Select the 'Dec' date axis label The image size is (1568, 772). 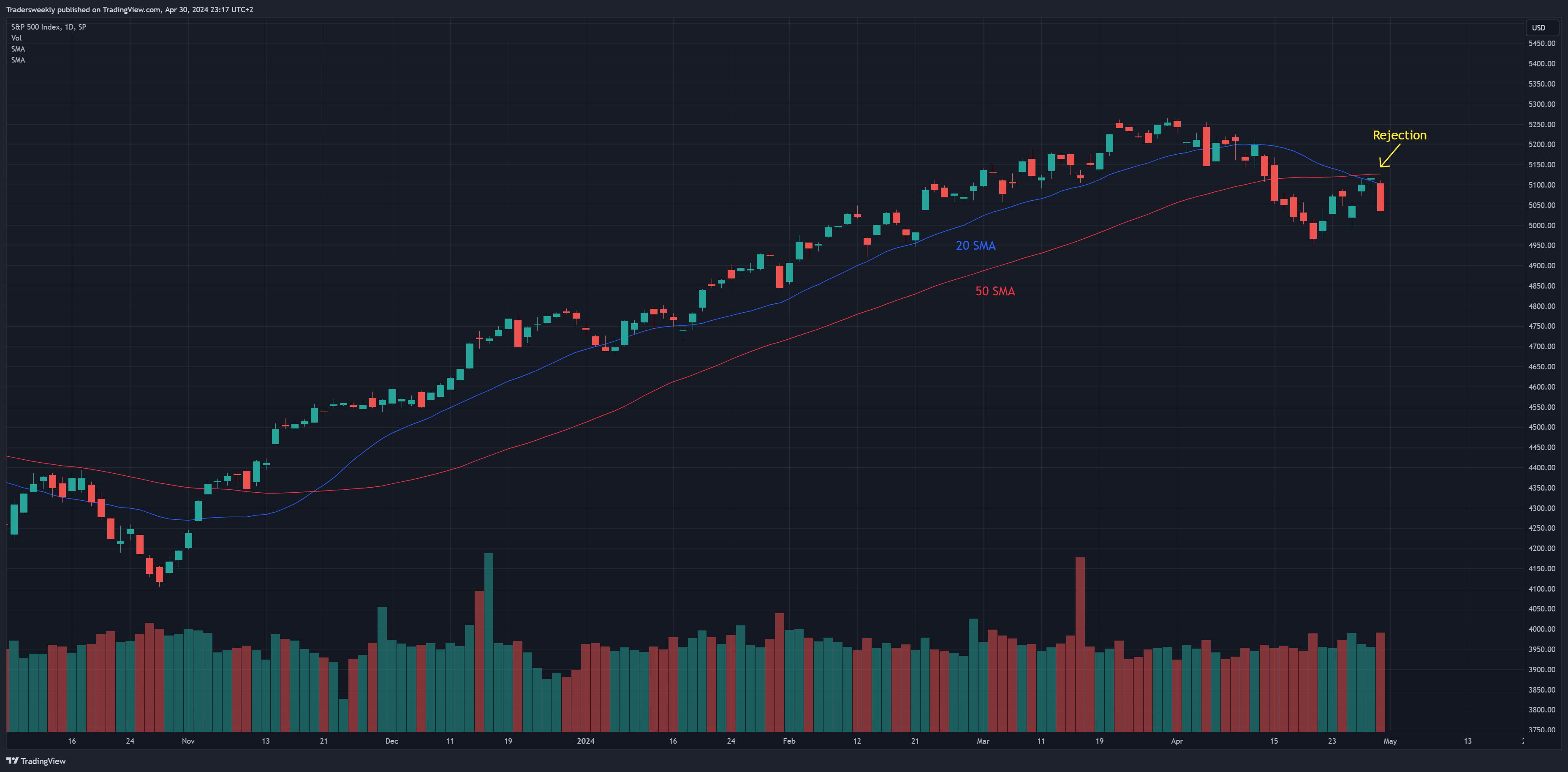pos(391,741)
